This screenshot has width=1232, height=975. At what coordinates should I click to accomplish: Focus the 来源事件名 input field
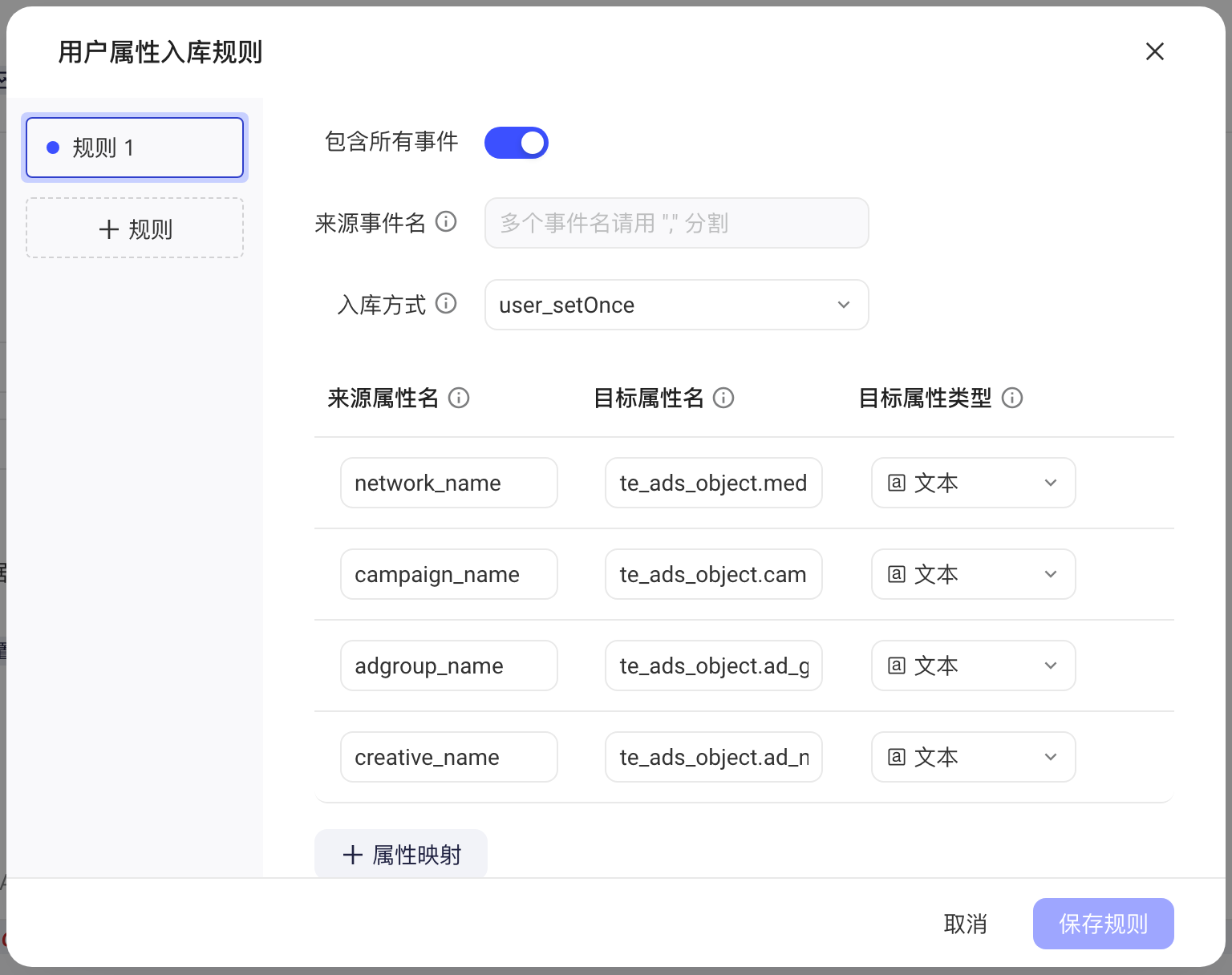[677, 223]
